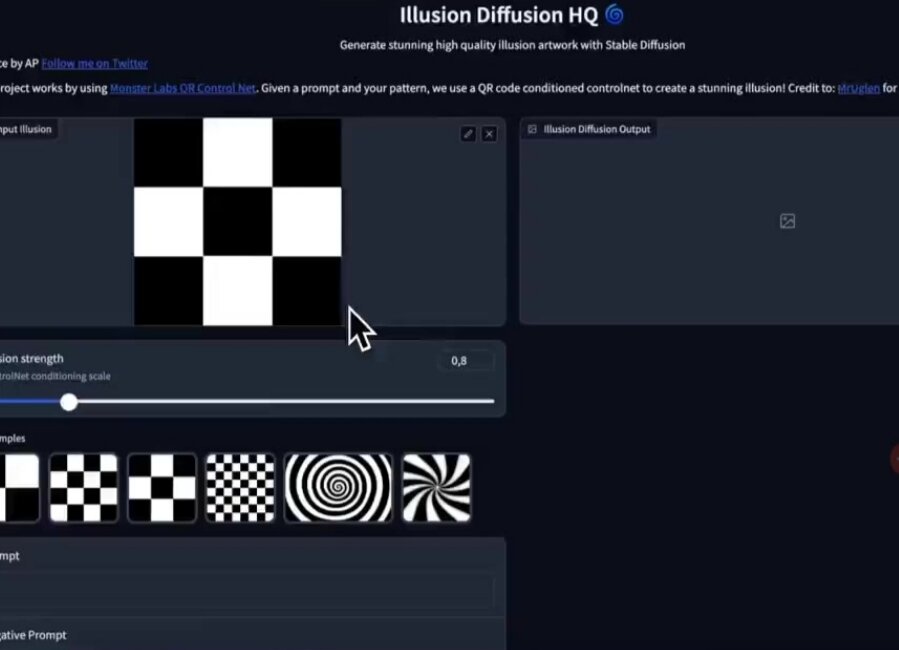The width and height of the screenshot is (899, 650).
Task: Remove the input illusion image with X icon
Action: point(489,134)
